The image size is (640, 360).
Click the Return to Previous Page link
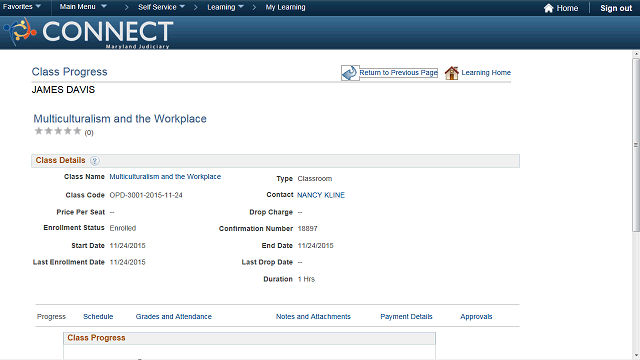(398, 73)
